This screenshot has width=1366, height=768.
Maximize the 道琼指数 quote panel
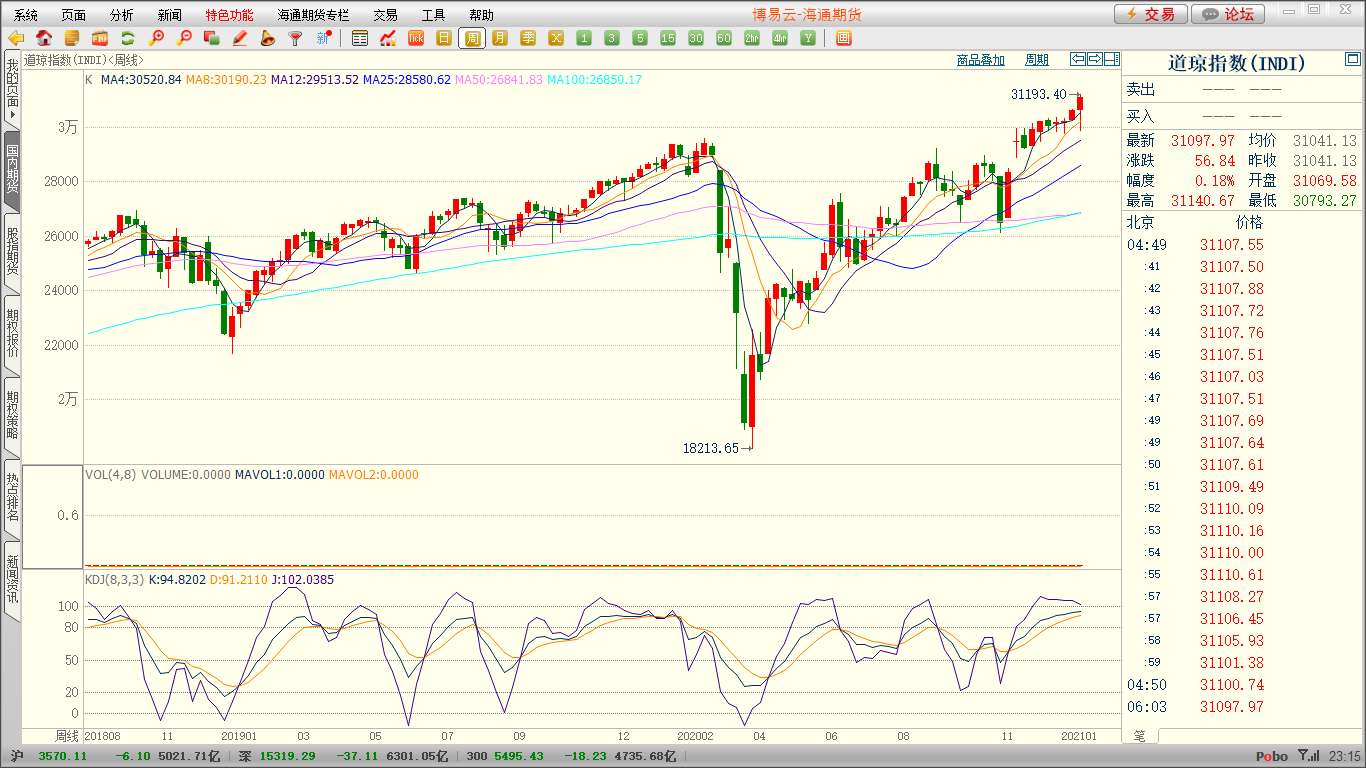point(1353,61)
